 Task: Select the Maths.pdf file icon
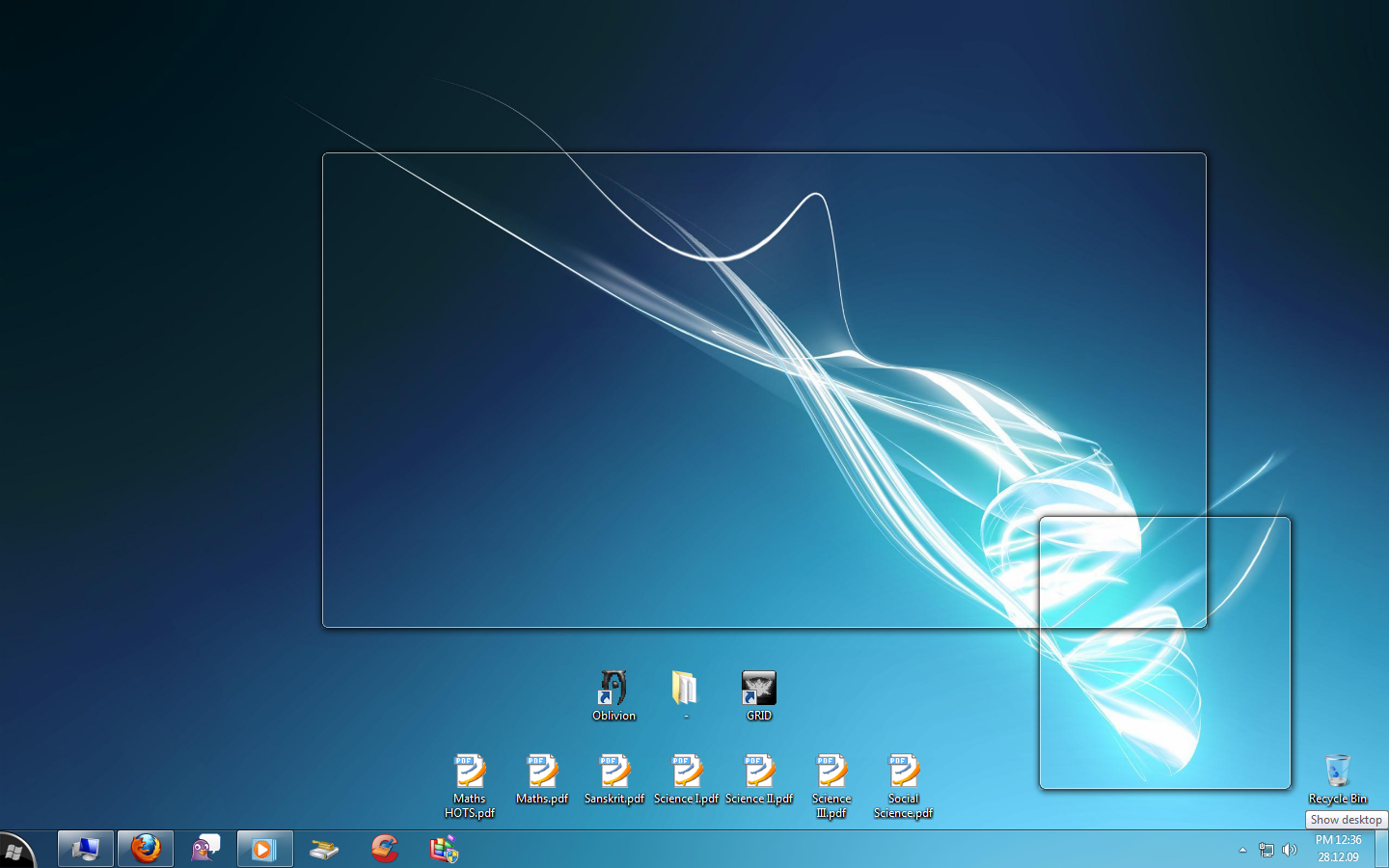pyautogui.click(x=542, y=779)
